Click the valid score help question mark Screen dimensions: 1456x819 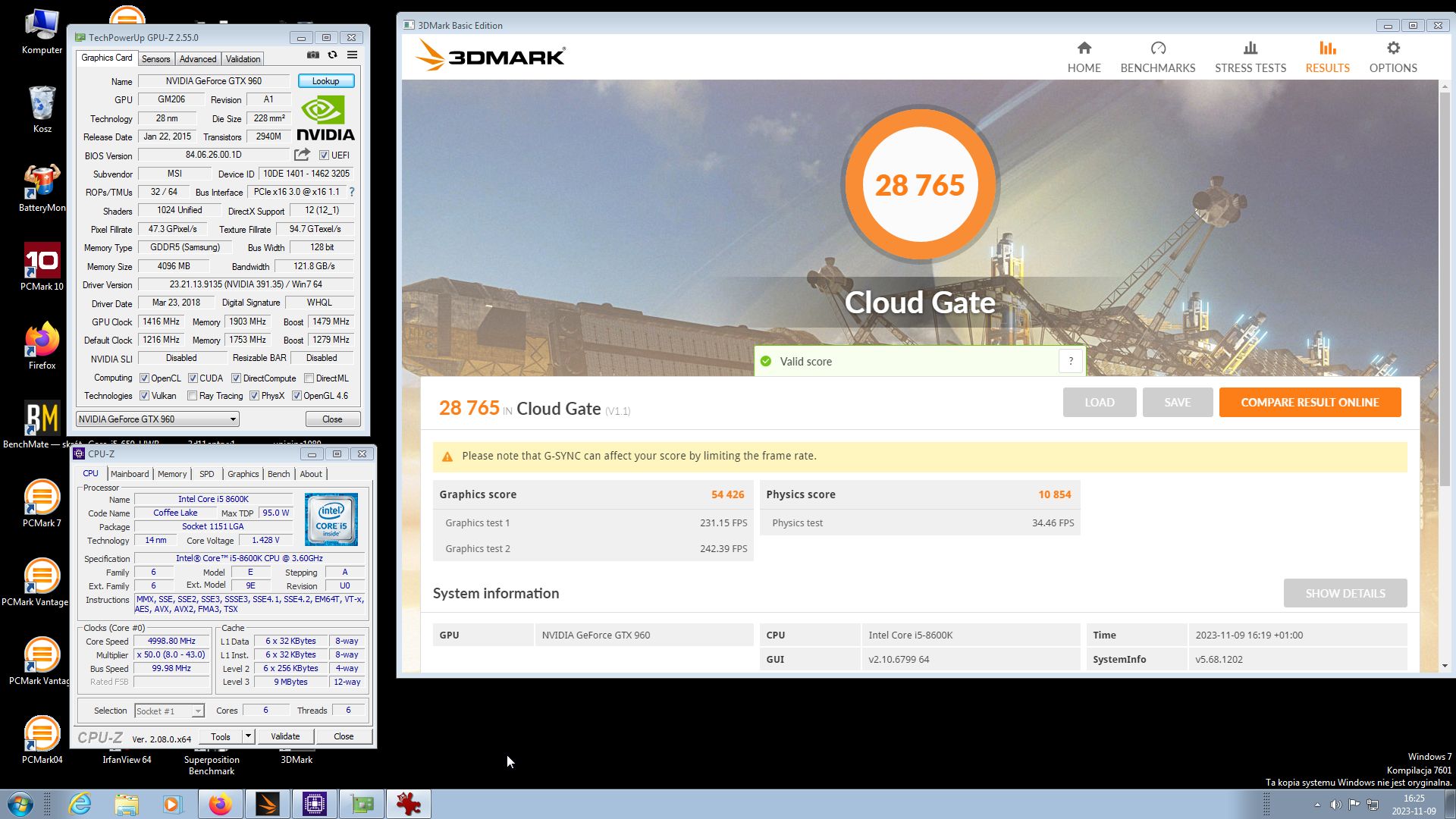click(x=1071, y=362)
